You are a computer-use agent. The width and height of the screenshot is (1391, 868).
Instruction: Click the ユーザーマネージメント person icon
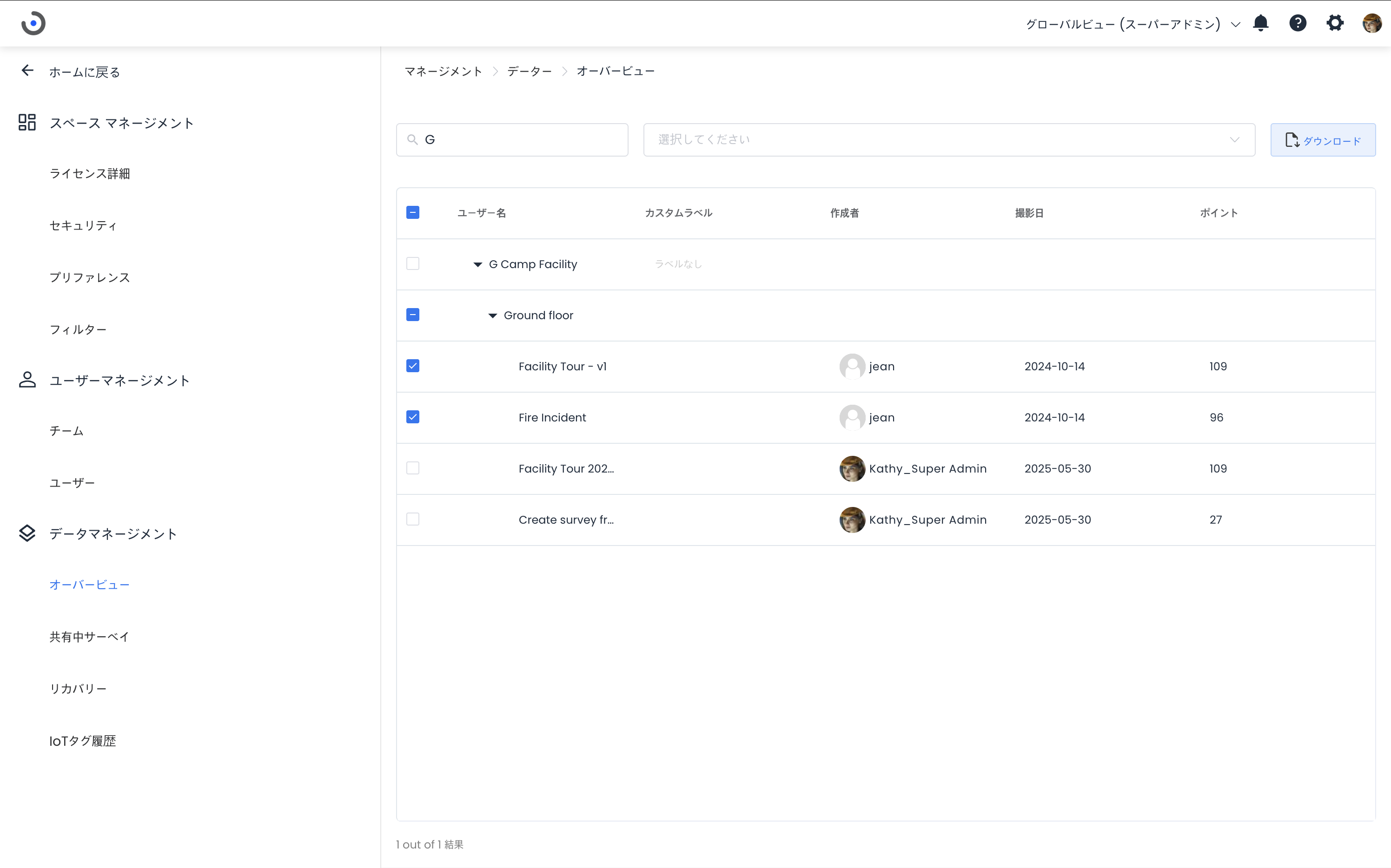click(x=27, y=380)
